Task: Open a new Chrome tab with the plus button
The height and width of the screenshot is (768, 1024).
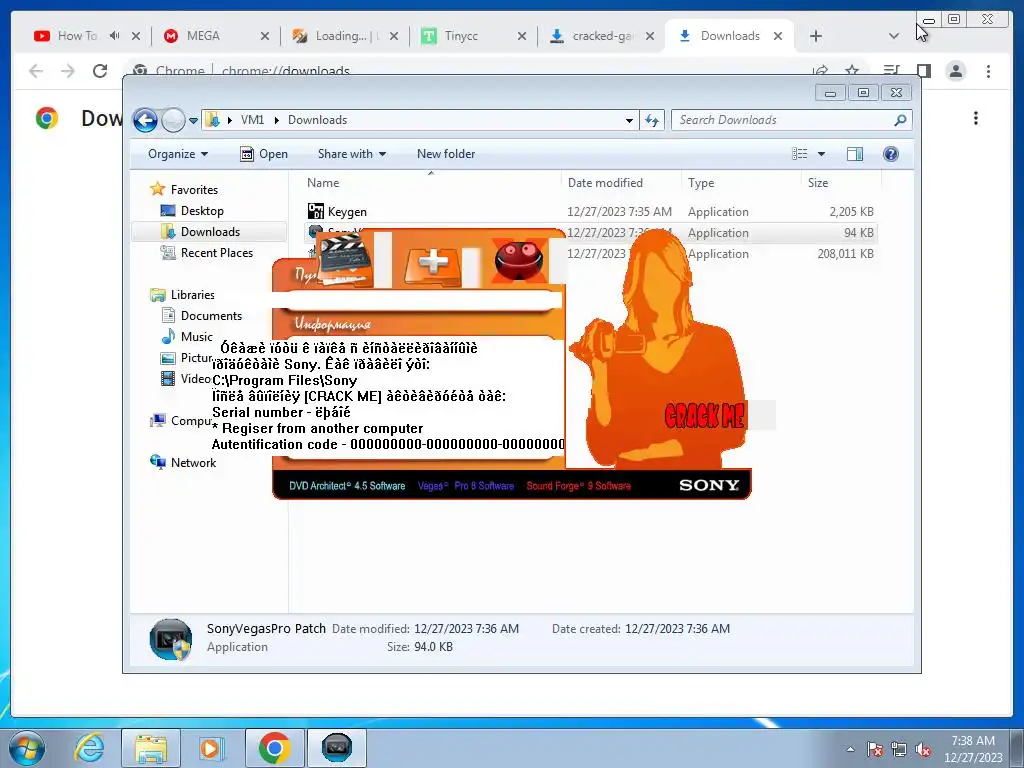Action: (x=816, y=36)
